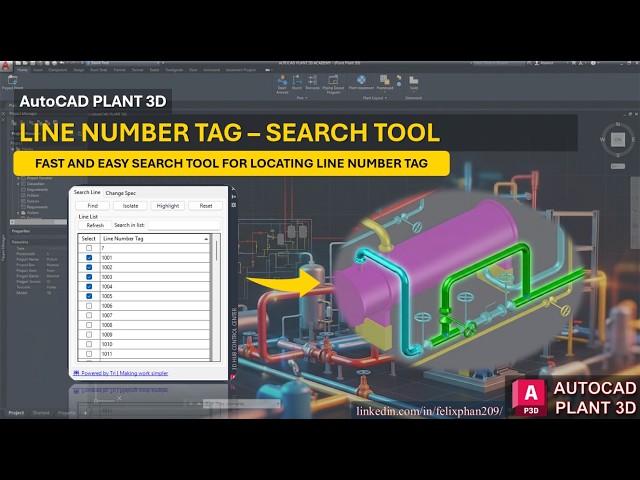Click the 1011 line number tag cell

(155, 354)
